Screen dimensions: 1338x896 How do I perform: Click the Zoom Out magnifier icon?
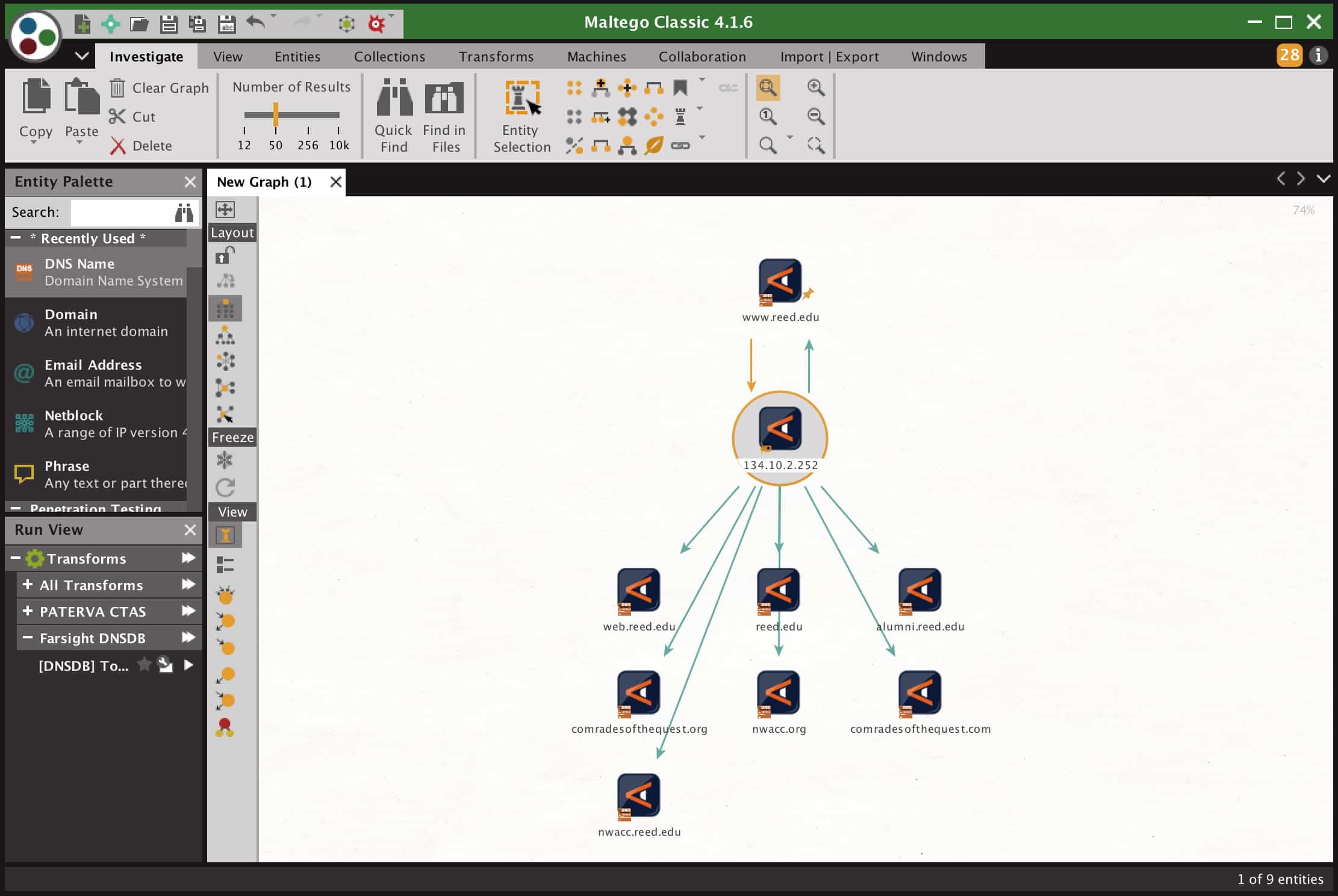(x=816, y=116)
